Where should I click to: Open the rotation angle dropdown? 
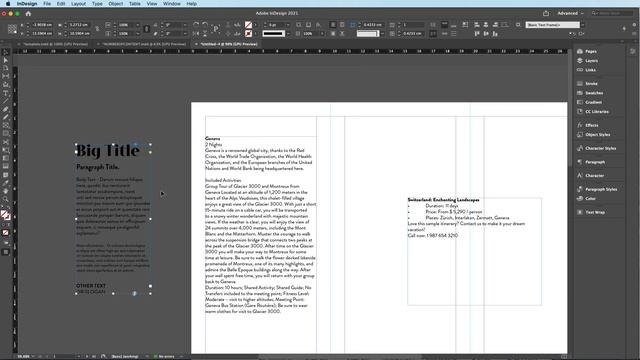coord(184,25)
